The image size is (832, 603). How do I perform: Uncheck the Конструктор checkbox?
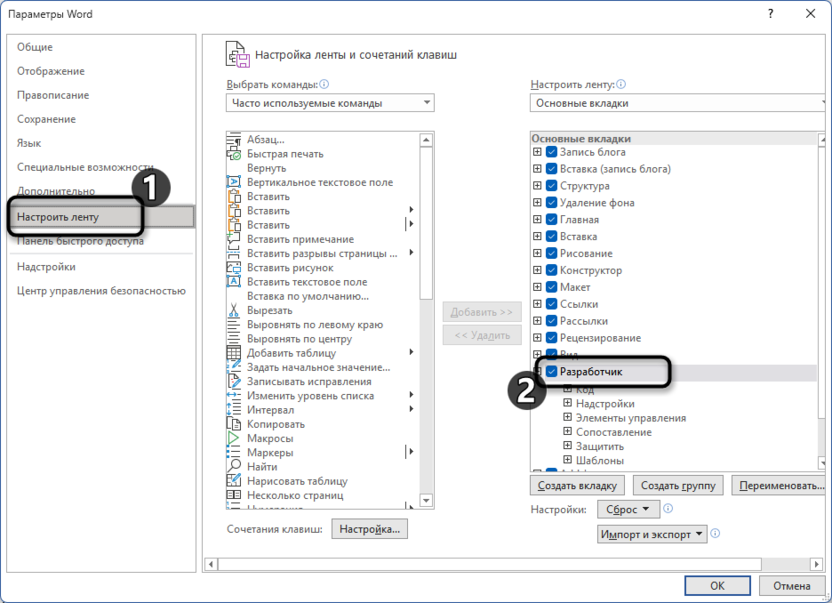coord(551,271)
